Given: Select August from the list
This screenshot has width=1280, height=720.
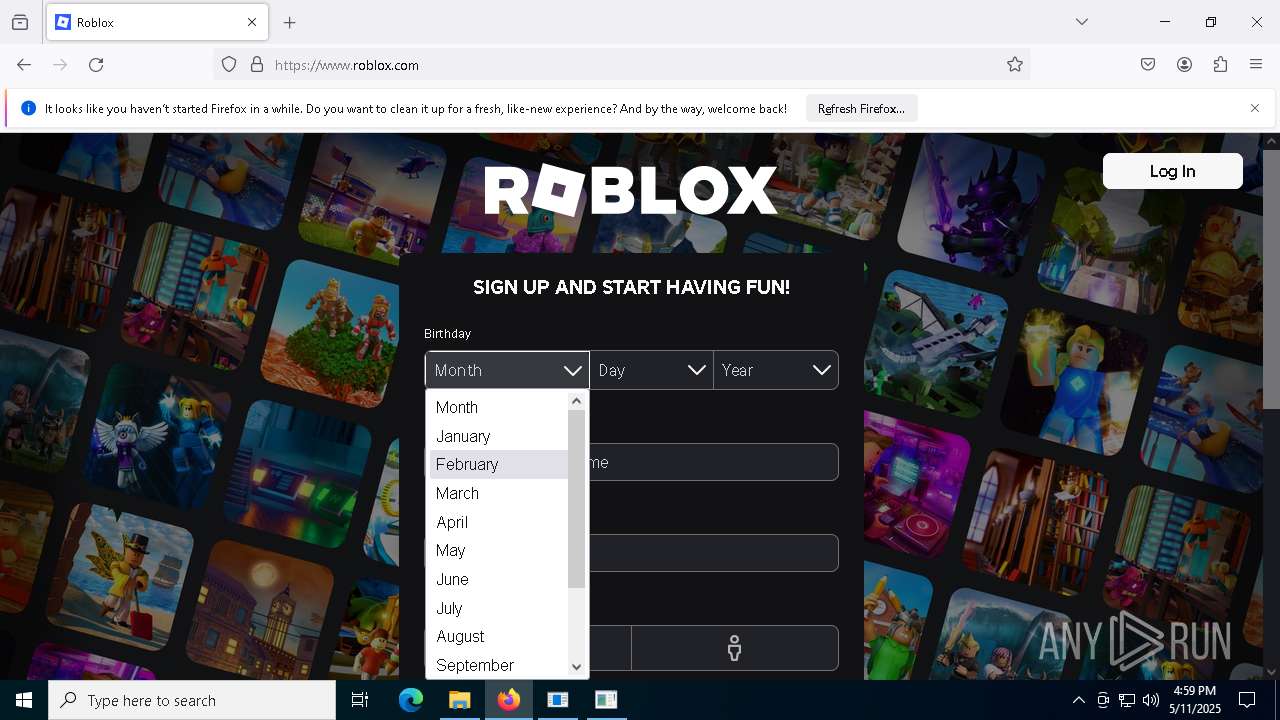Looking at the screenshot, I should pos(498,636).
